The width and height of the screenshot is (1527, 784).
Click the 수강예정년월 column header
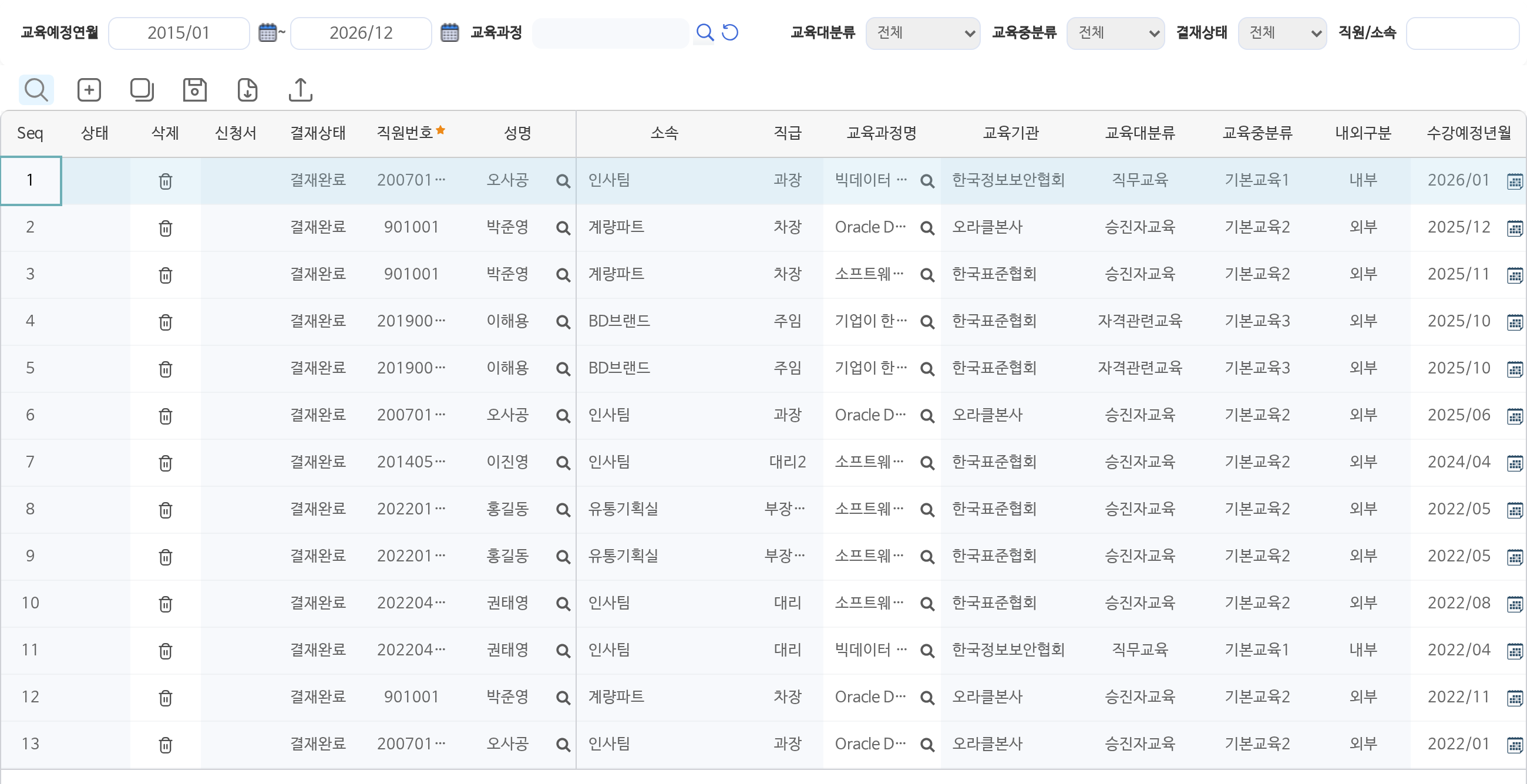(x=1468, y=133)
